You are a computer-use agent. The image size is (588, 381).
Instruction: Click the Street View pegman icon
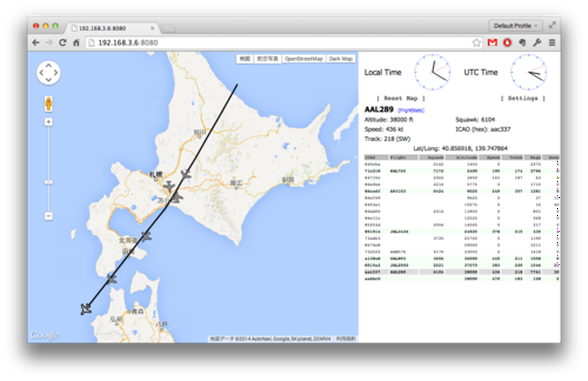tap(48, 104)
